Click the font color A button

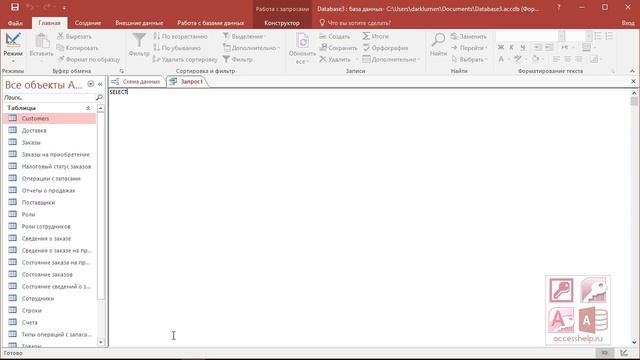pyautogui.click(x=501, y=59)
